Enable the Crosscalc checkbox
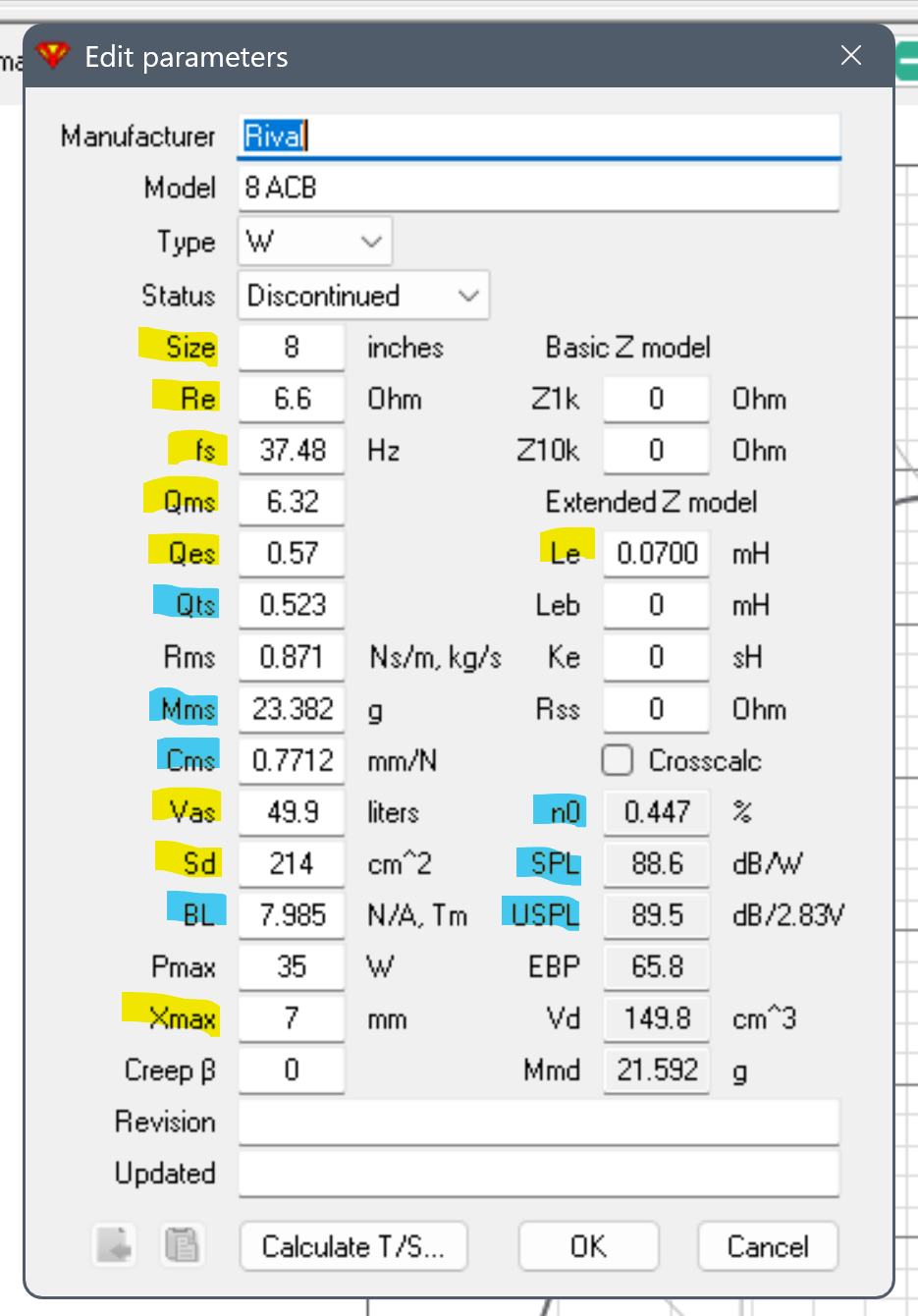The width and height of the screenshot is (918, 1316). (x=617, y=760)
